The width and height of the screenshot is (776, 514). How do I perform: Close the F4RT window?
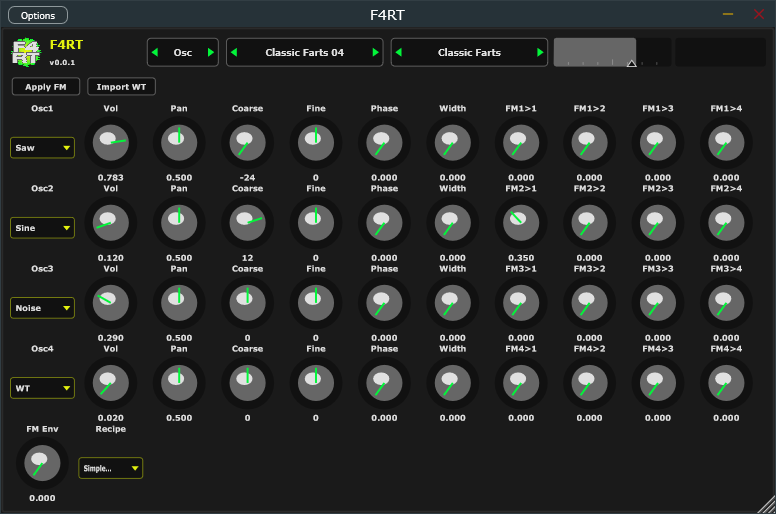pos(759,14)
